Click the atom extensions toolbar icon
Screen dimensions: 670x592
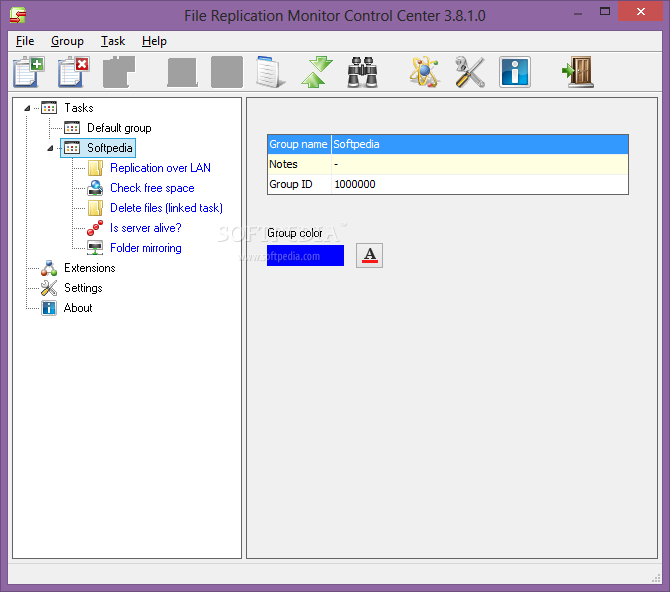424,72
